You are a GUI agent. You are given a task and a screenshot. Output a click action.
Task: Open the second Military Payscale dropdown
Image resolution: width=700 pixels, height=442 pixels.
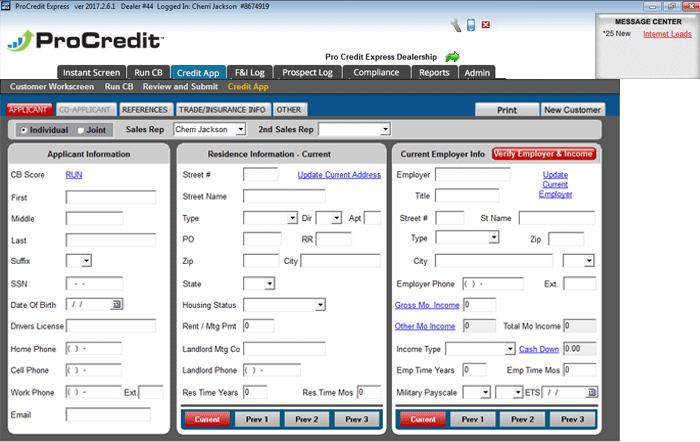click(x=517, y=392)
